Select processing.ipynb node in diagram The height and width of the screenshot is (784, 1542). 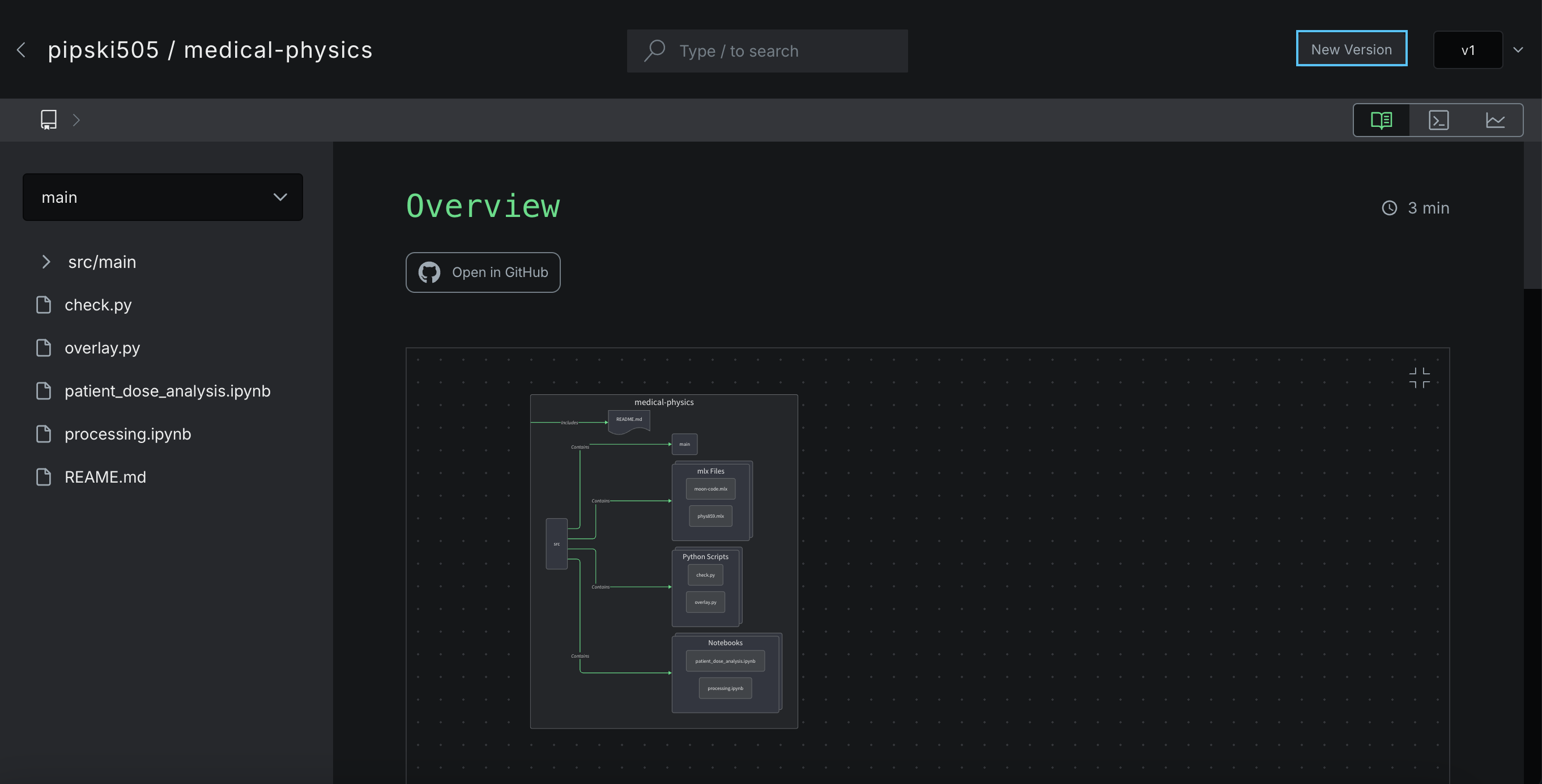pyautogui.click(x=725, y=688)
